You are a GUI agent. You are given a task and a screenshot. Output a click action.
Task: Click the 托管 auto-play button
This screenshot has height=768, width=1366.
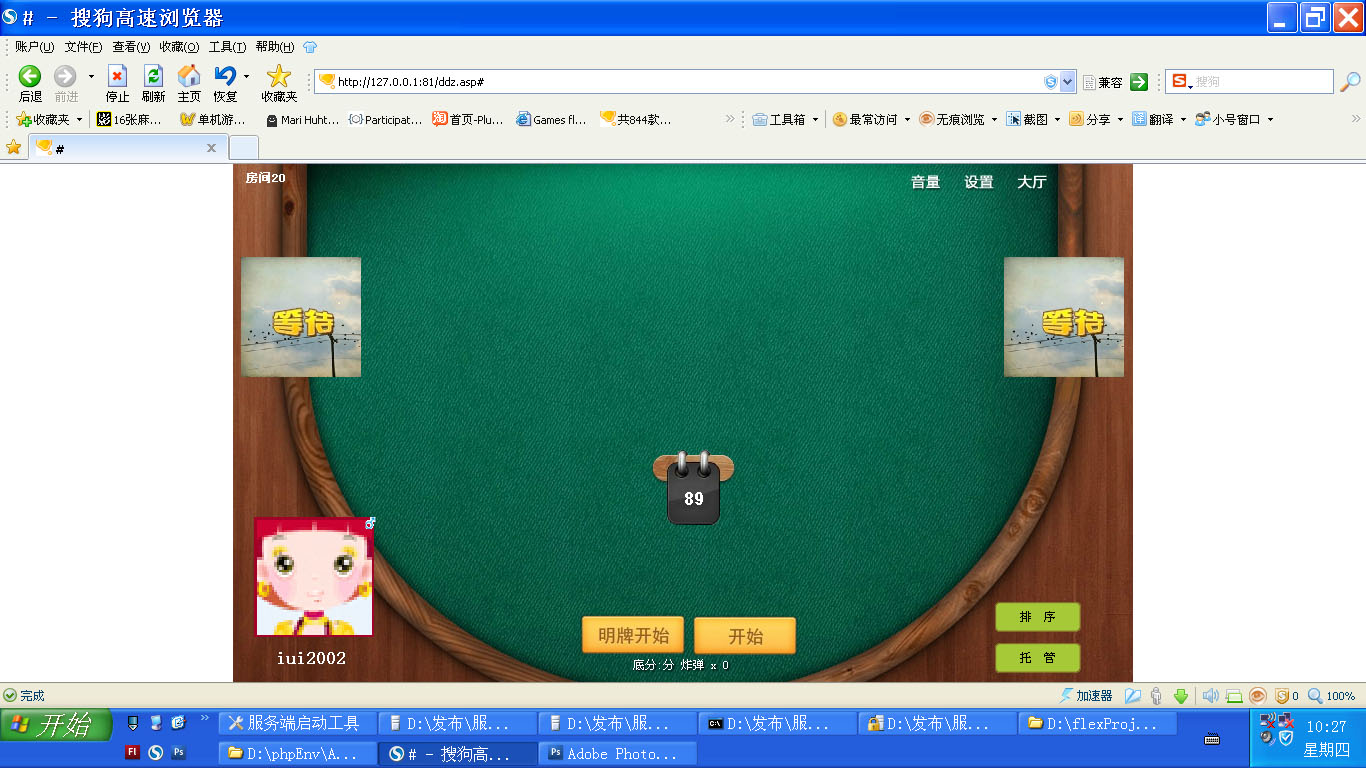(x=1038, y=658)
